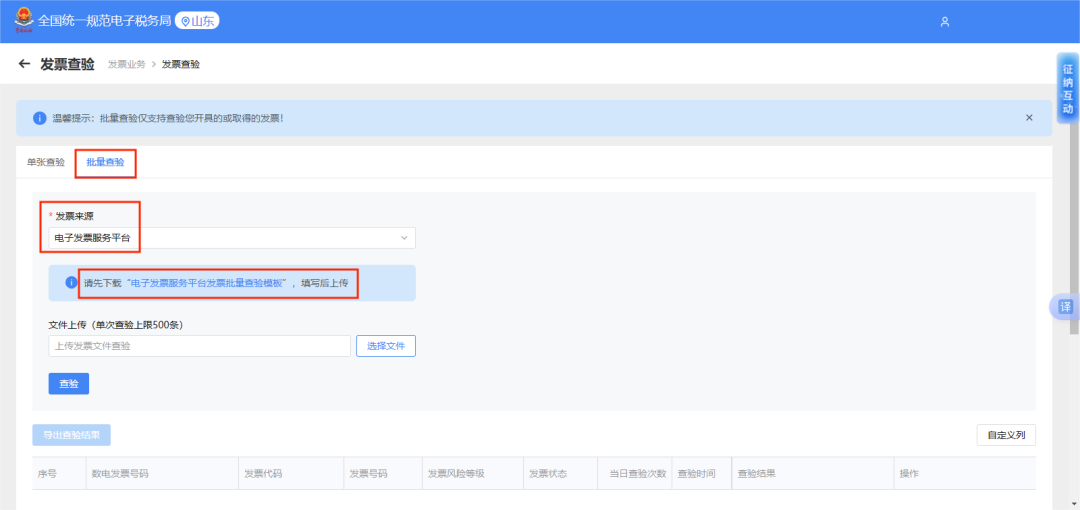Image resolution: width=1080 pixels, height=510 pixels.
Task: Click the 上传发票文件查验 input field
Action: [x=200, y=346]
